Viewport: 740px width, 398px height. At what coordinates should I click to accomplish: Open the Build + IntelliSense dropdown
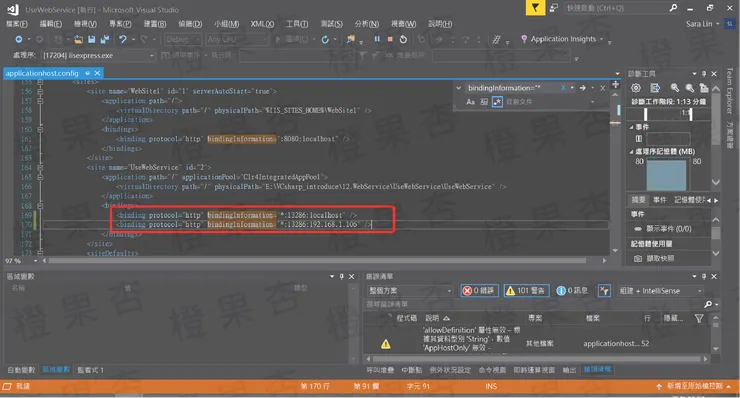[661, 291]
